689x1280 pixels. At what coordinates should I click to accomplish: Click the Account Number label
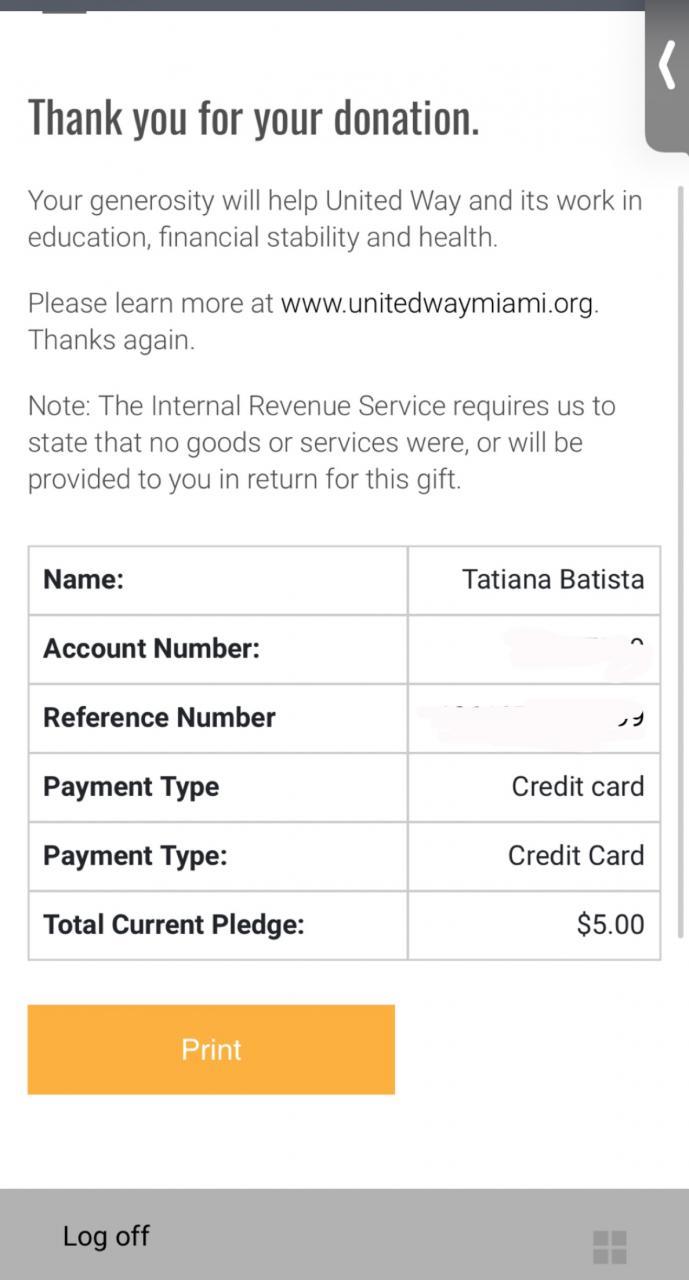click(151, 649)
